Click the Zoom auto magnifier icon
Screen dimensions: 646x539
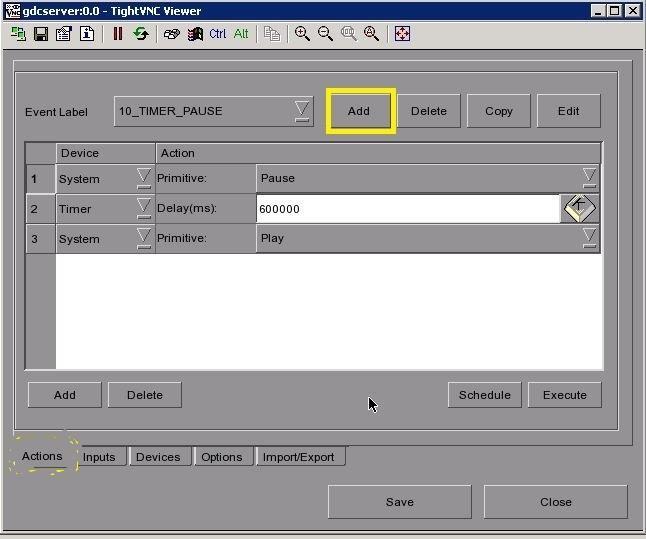(371, 34)
